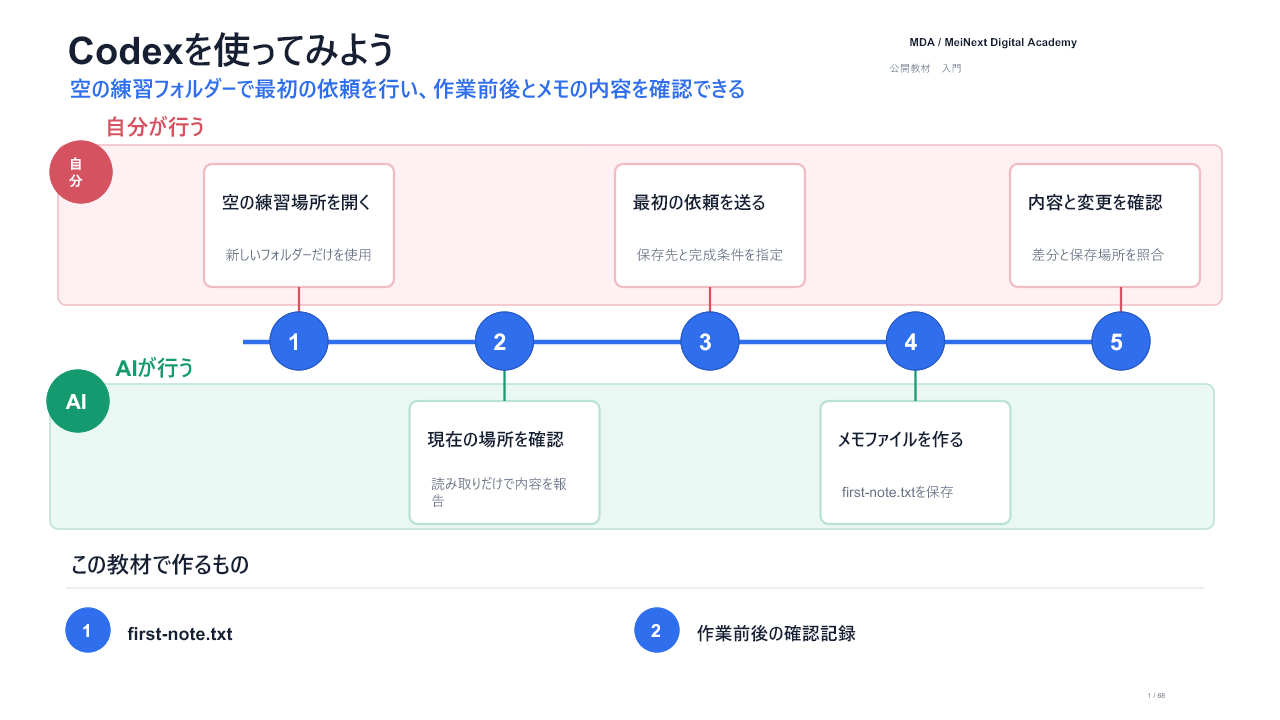Select timeline step 3 circle
This screenshot has width=1280, height=720.
(x=710, y=341)
